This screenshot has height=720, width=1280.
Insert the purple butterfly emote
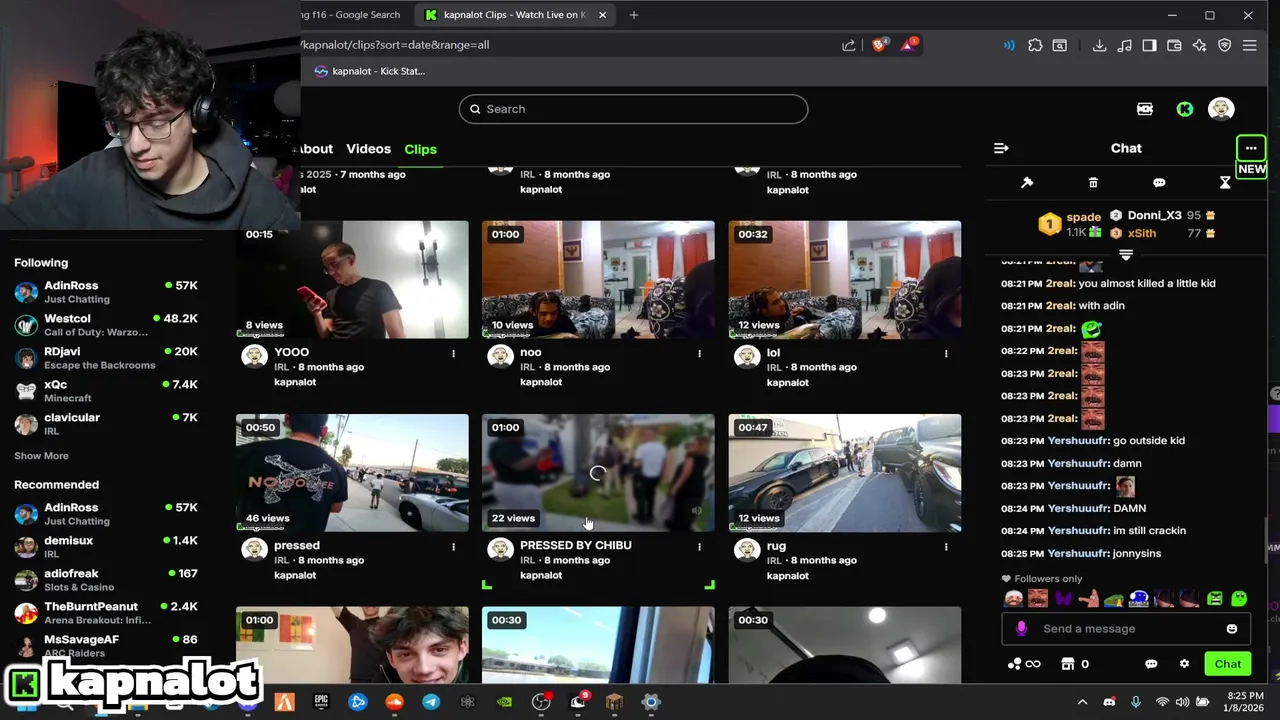tap(1063, 599)
